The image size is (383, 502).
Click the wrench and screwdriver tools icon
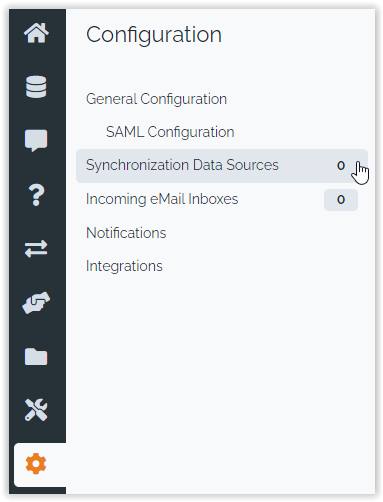click(36, 410)
